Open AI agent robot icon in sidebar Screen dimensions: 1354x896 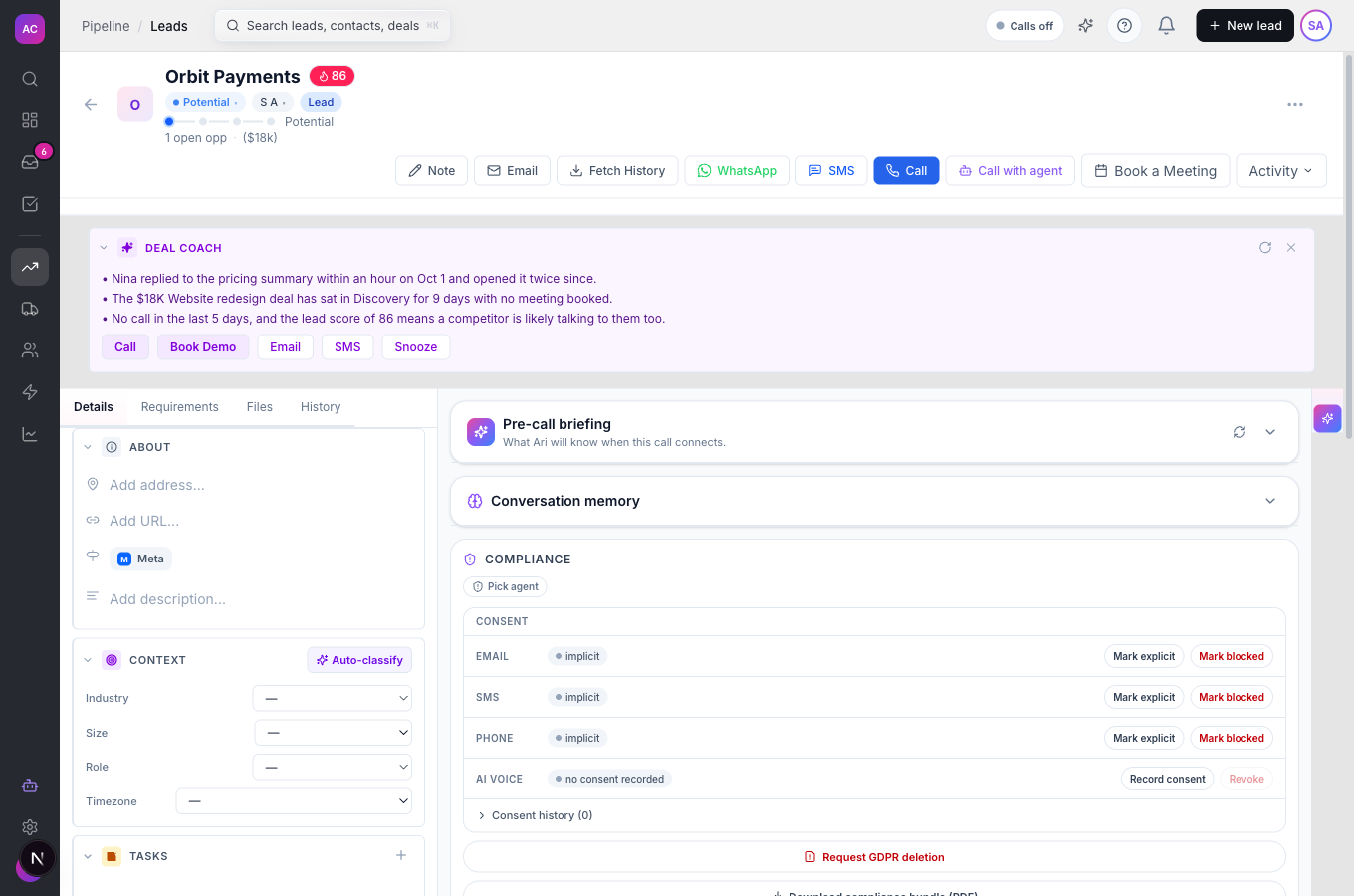pos(30,785)
